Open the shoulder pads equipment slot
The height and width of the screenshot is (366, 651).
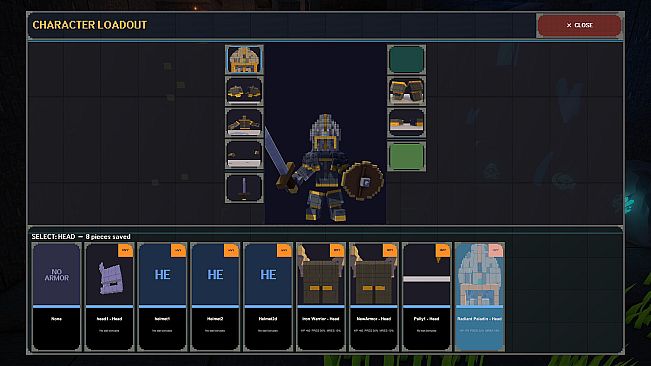[244, 91]
